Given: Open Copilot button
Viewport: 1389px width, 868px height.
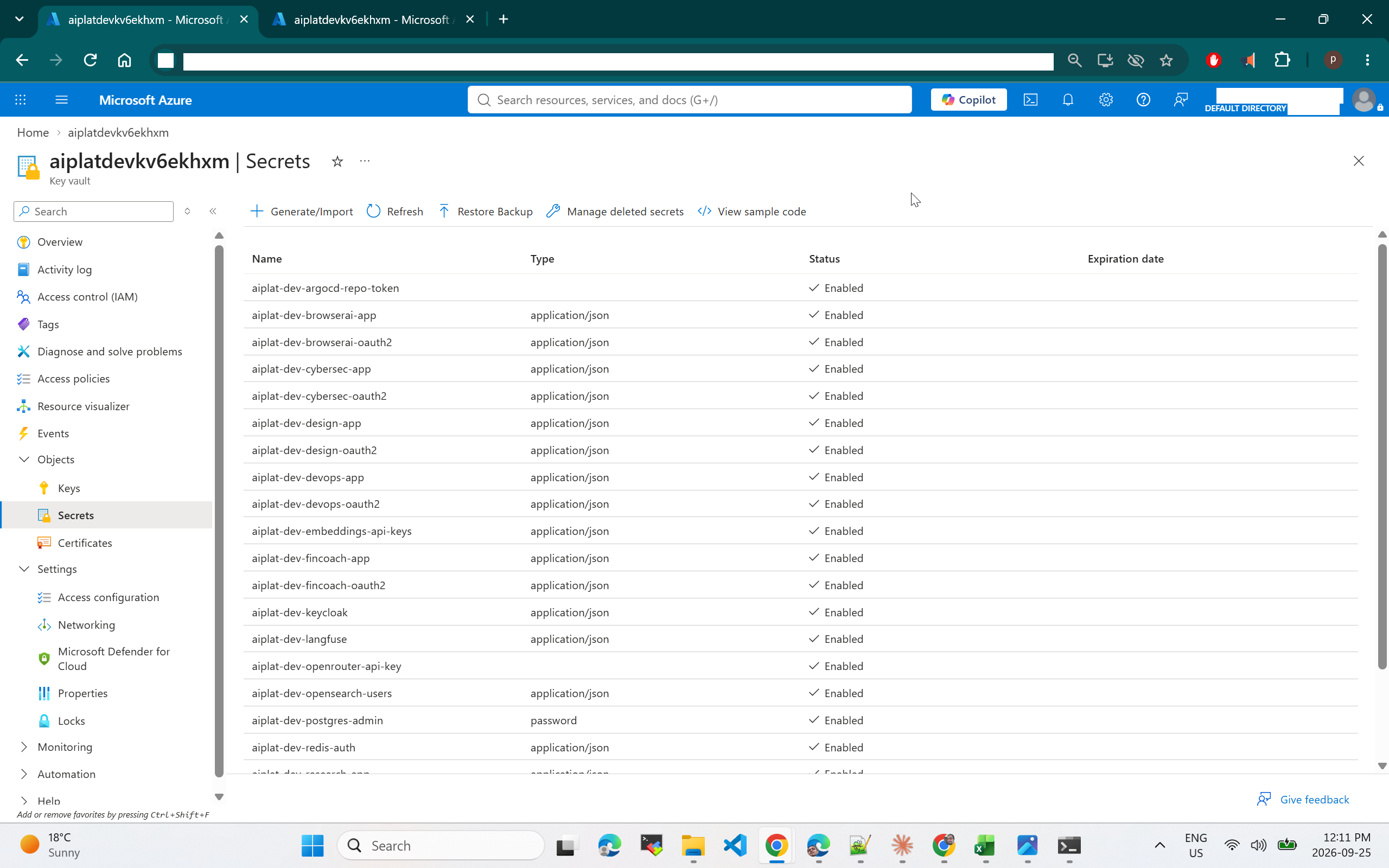Looking at the screenshot, I should [969, 100].
